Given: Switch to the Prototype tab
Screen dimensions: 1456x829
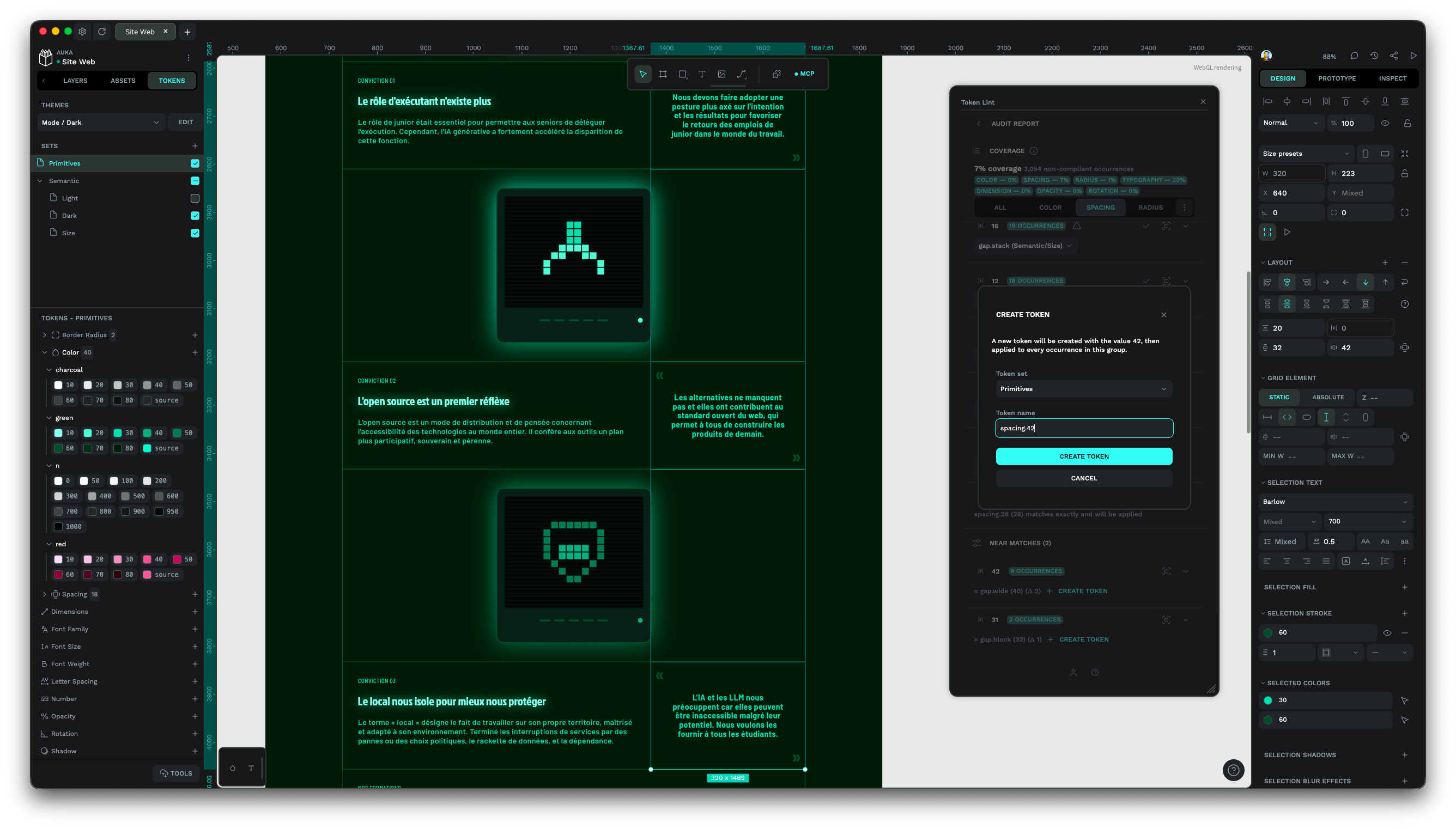Looking at the screenshot, I should [1337, 78].
